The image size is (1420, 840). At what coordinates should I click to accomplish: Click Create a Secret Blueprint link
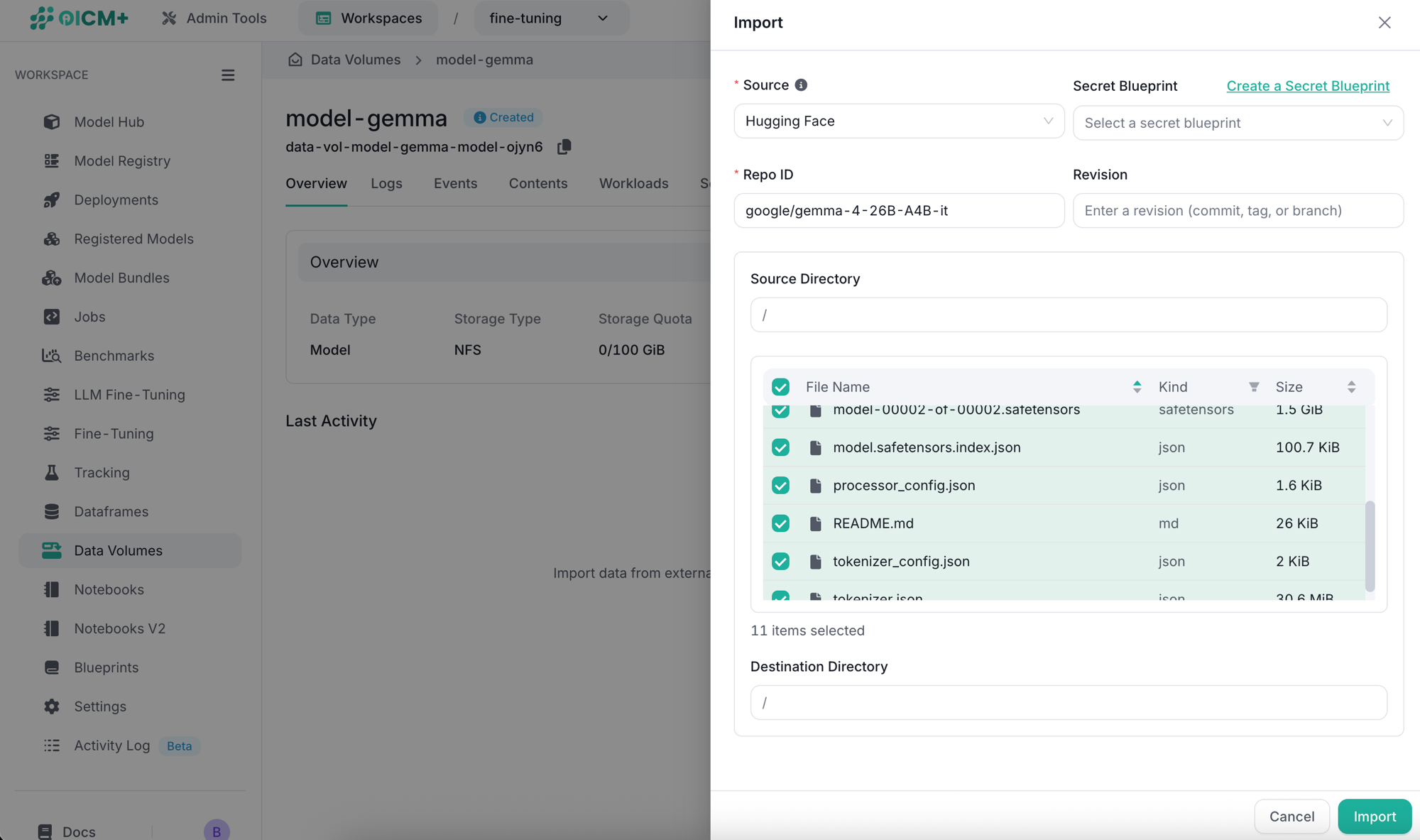point(1308,86)
